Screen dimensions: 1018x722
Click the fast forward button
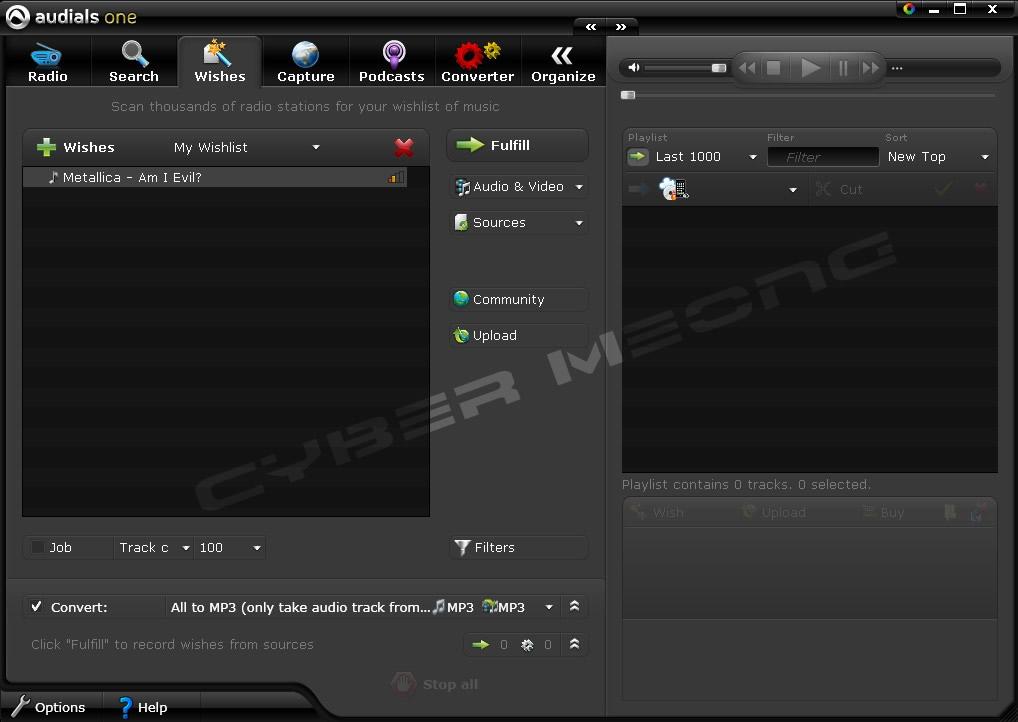[x=870, y=68]
